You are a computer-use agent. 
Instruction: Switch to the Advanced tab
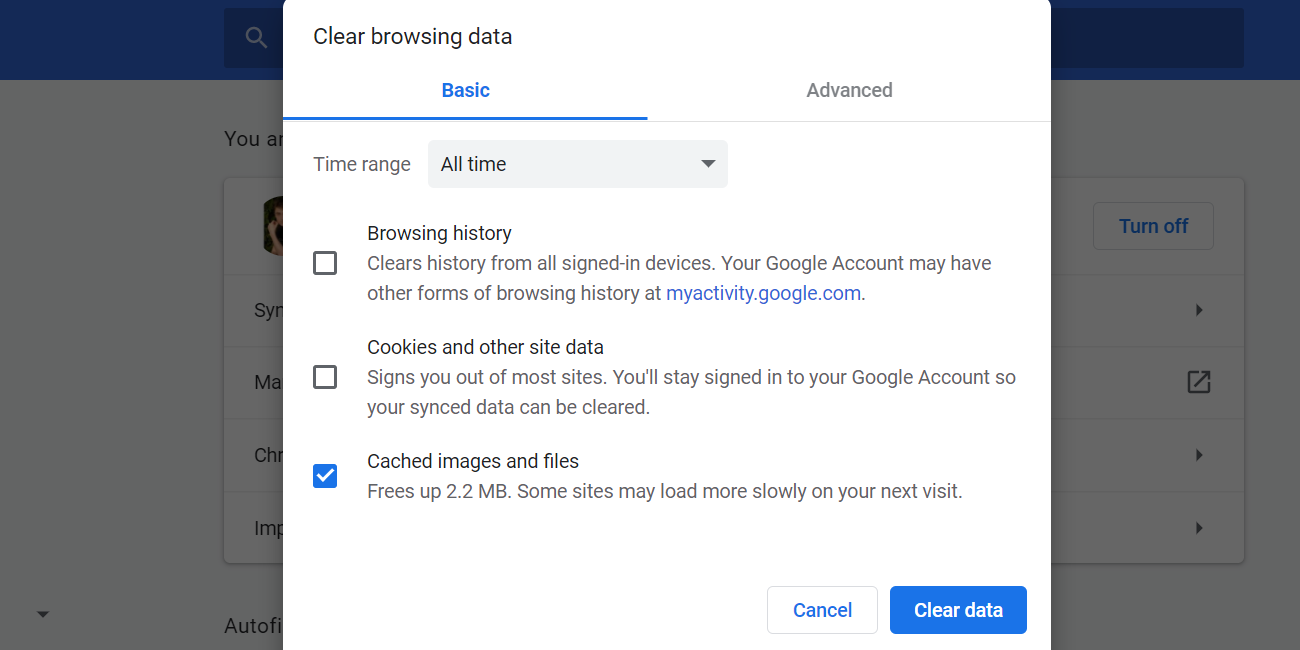click(x=849, y=90)
